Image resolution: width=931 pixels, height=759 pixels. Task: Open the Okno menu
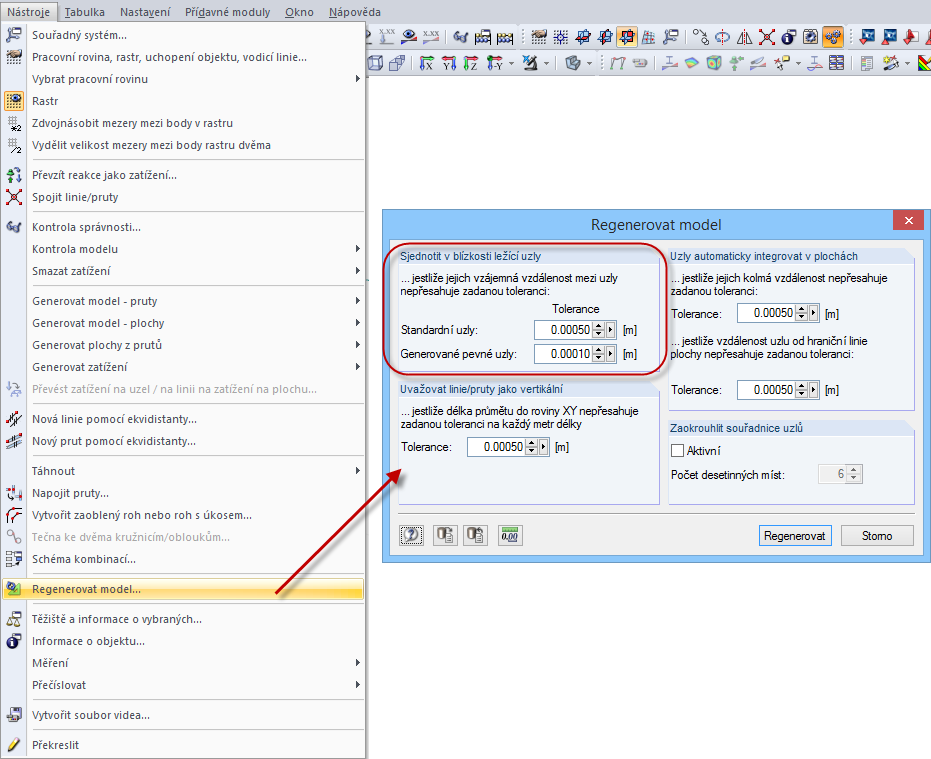(299, 12)
